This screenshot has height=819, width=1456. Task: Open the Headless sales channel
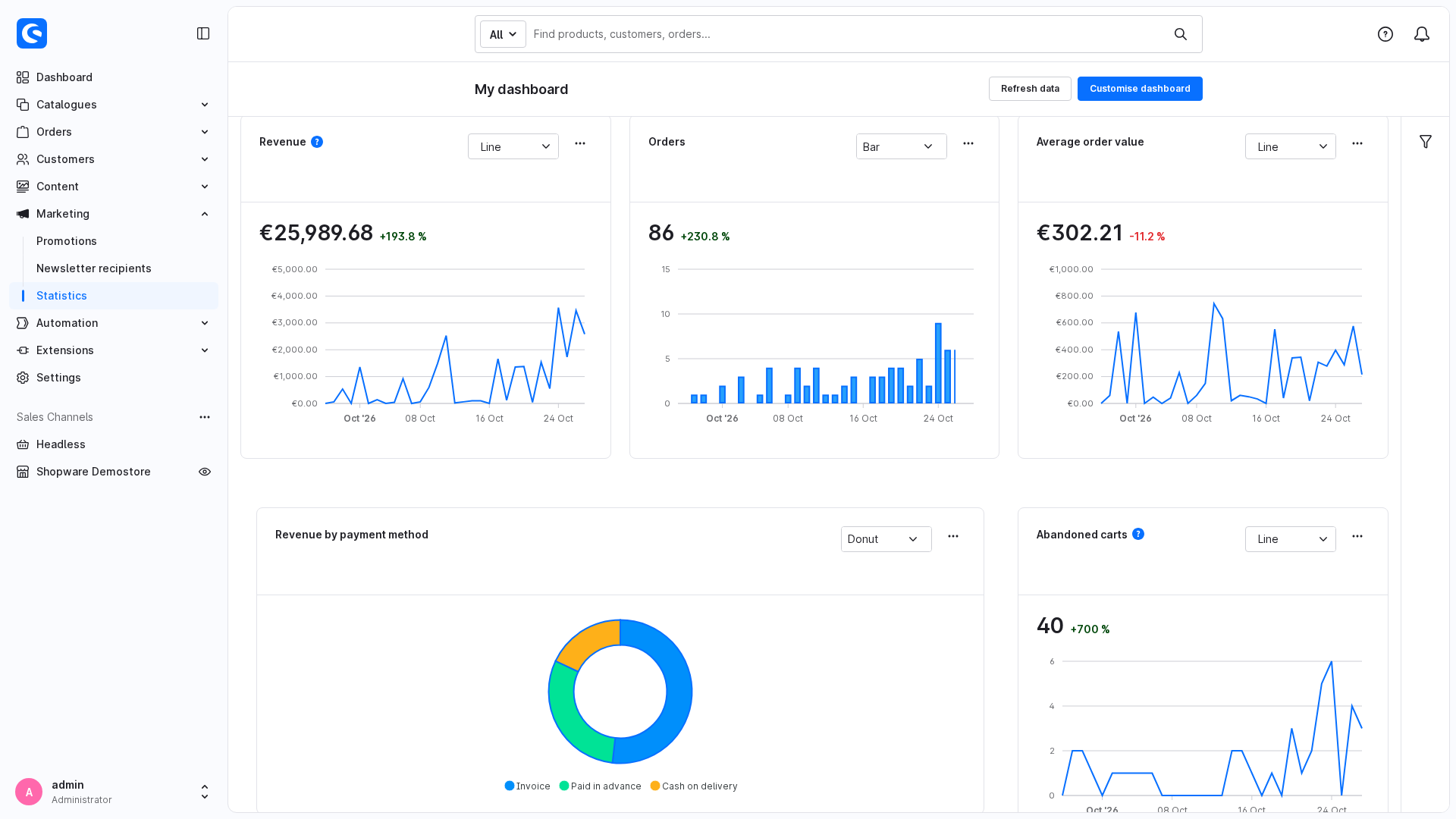tap(114, 444)
